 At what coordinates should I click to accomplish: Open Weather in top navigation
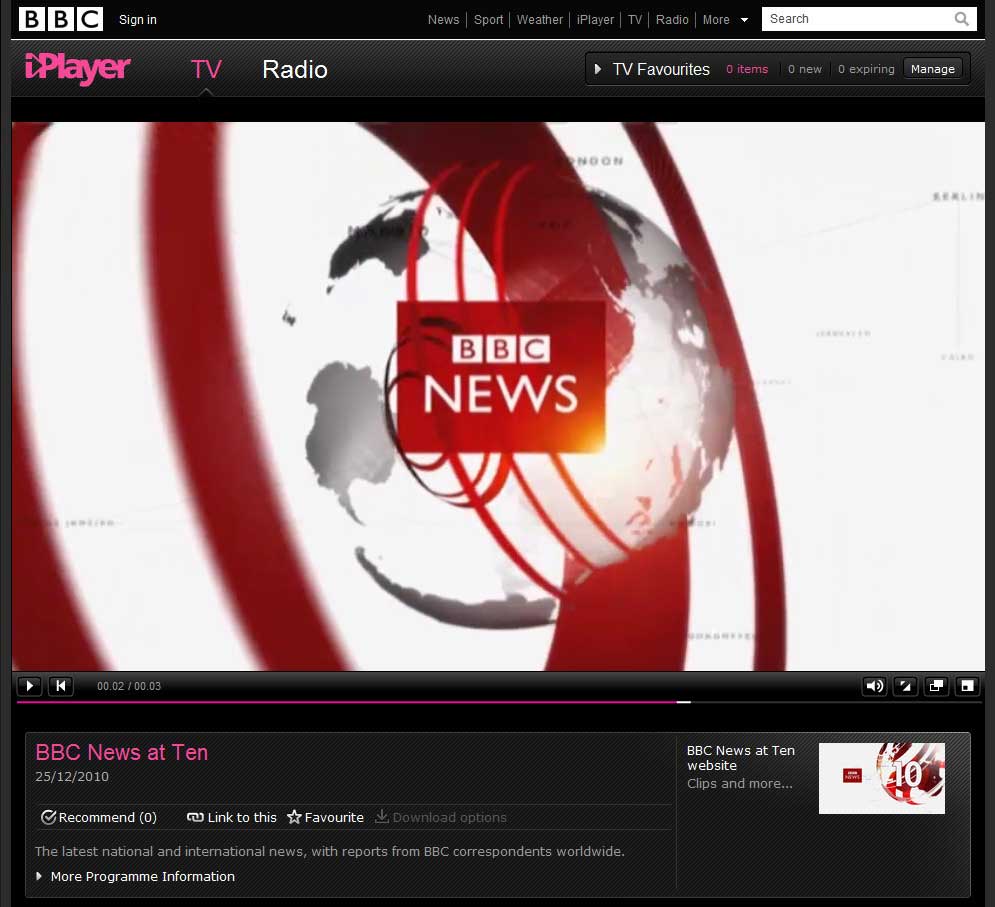click(x=539, y=20)
